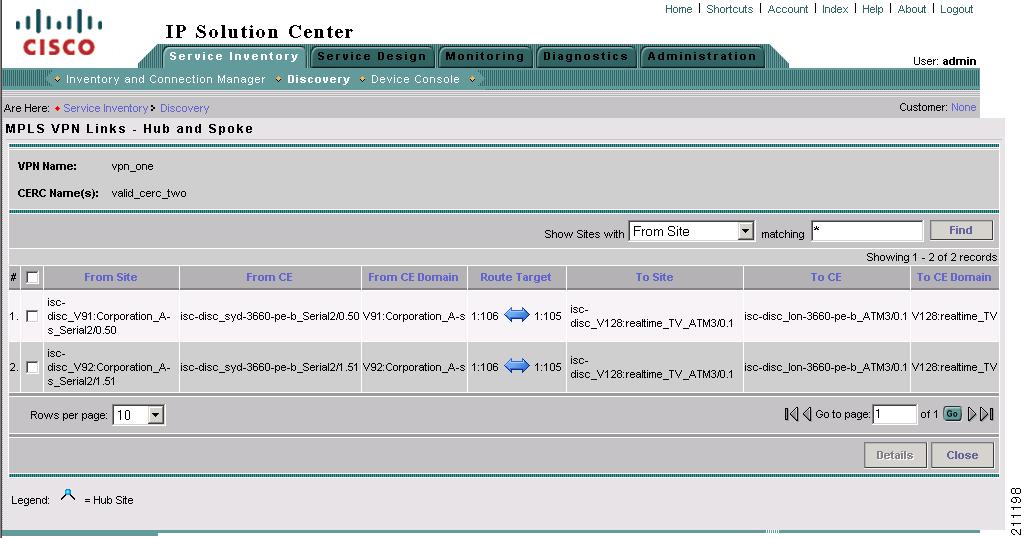
Task: Click V91:Corporation_A-s domain cell
Action: [x=414, y=316]
